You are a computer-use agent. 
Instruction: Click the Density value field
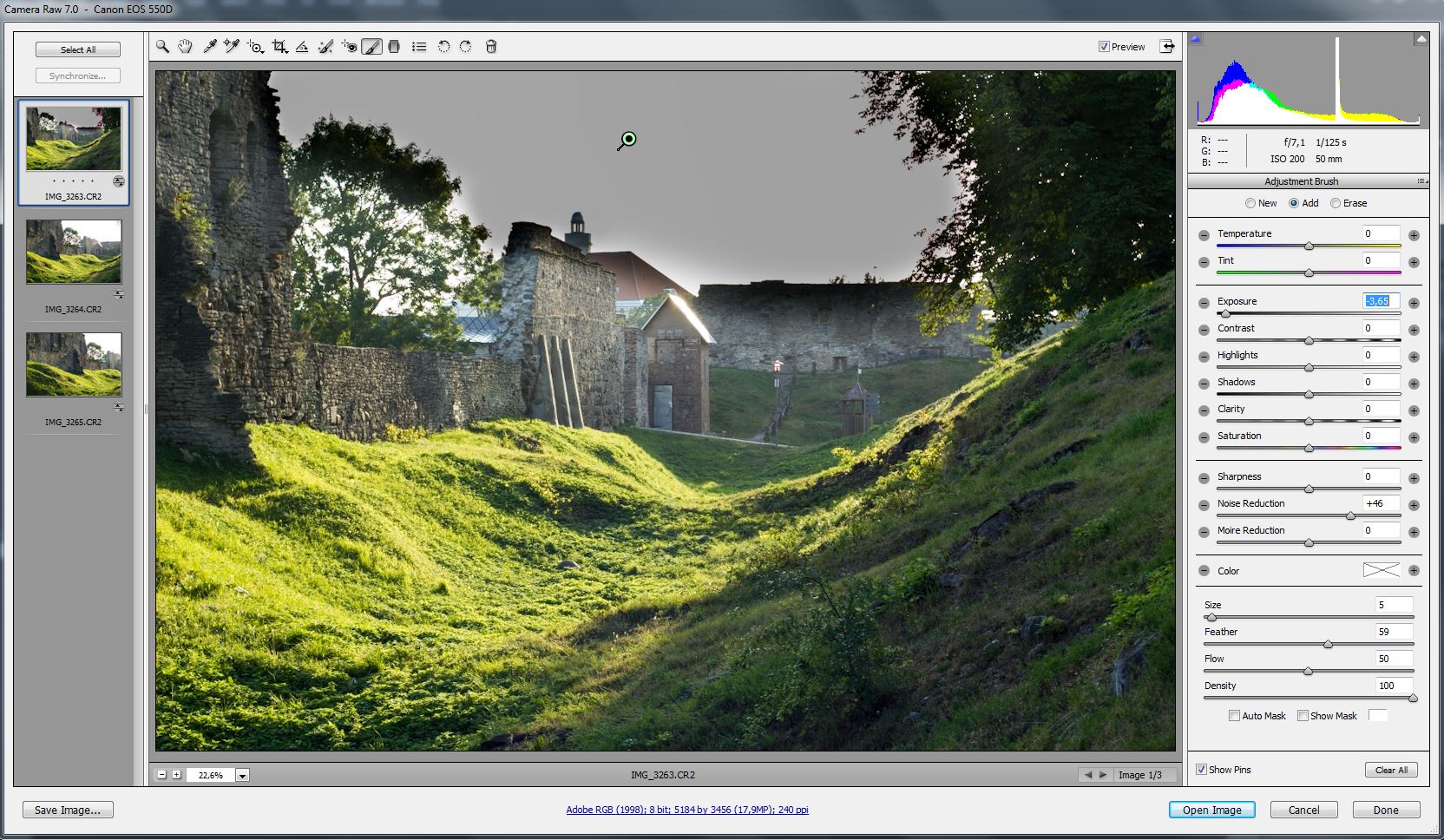(1394, 686)
